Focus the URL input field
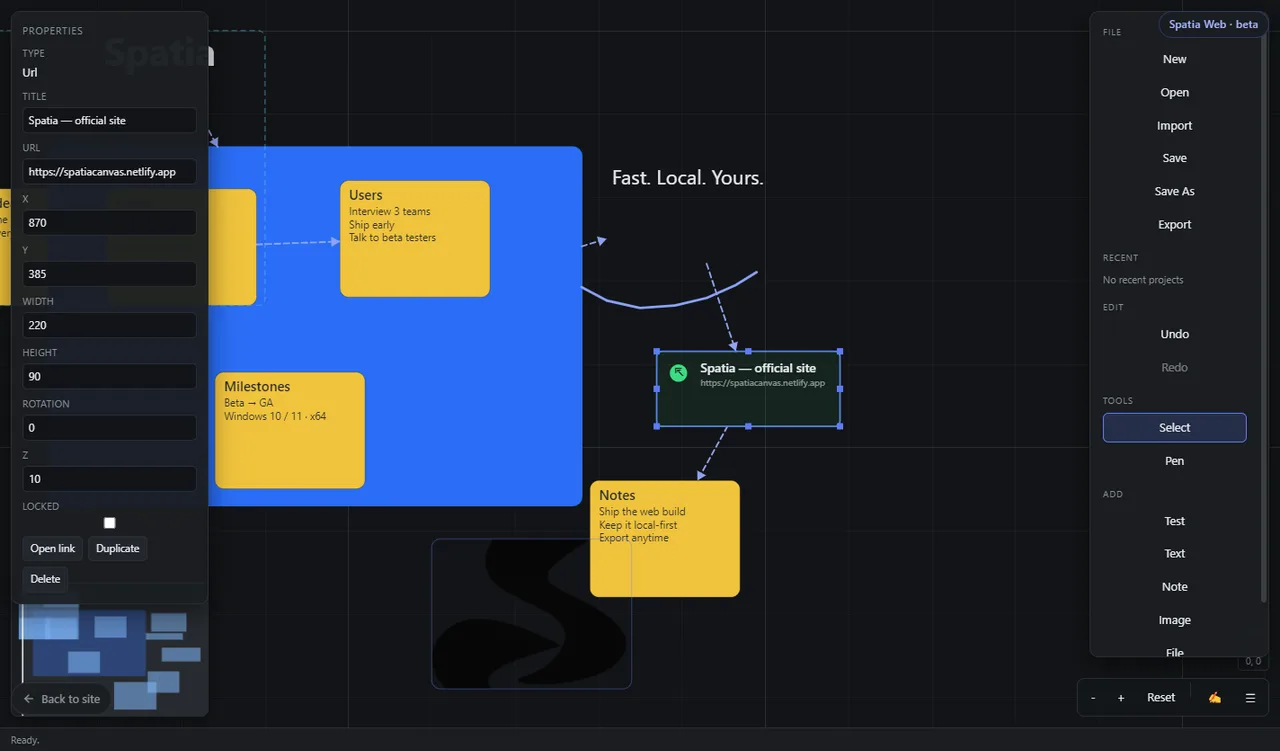Image resolution: width=1280 pixels, height=751 pixels. point(110,172)
